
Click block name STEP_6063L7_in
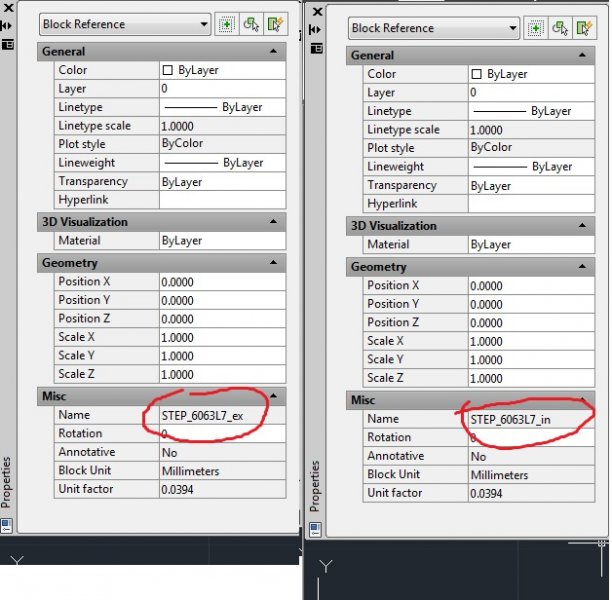pyautogui.click(x=511, y=419)
